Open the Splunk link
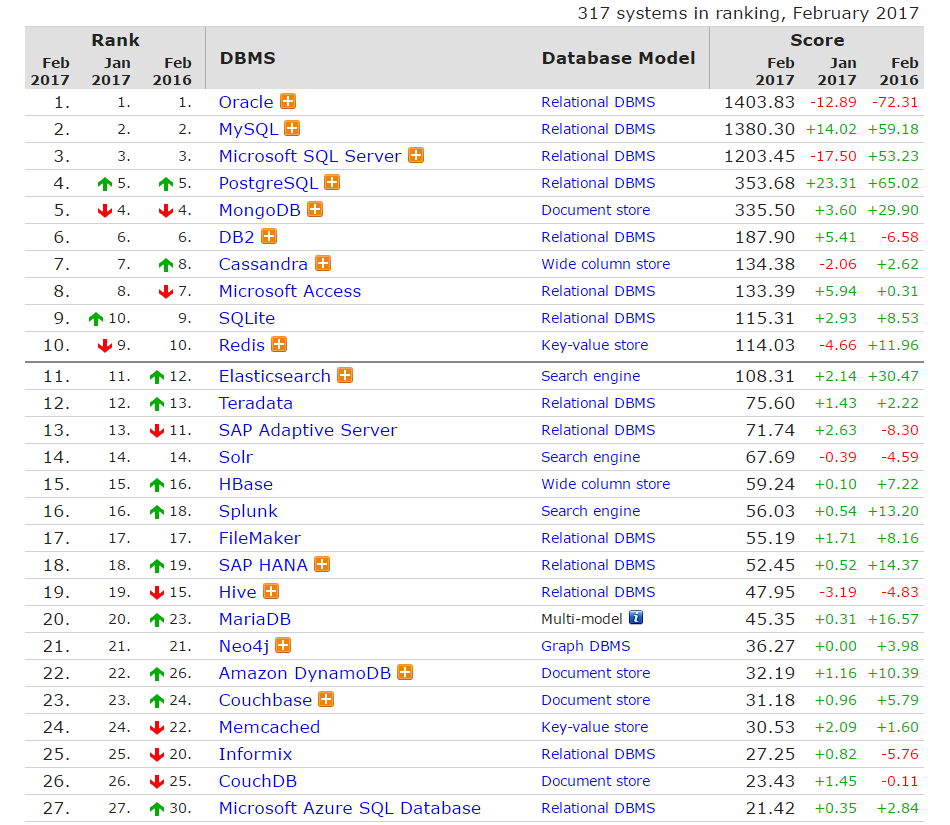 (248, 511)
